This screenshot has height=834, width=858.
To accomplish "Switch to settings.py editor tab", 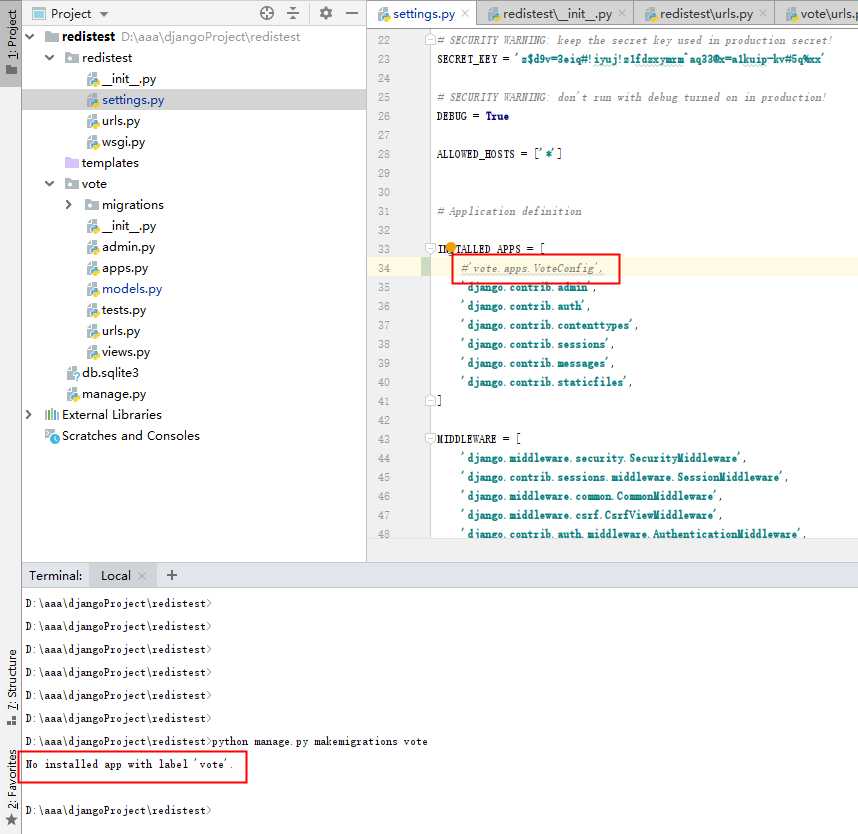I will point(424,14).
